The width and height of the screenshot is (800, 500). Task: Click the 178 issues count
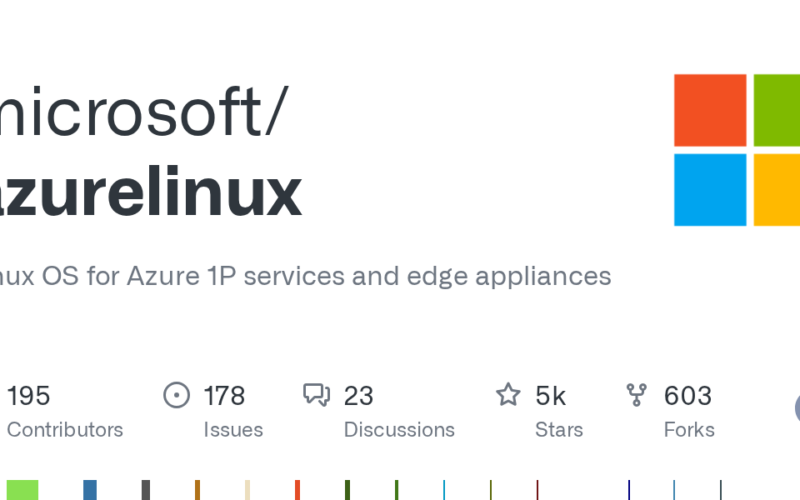224,396
